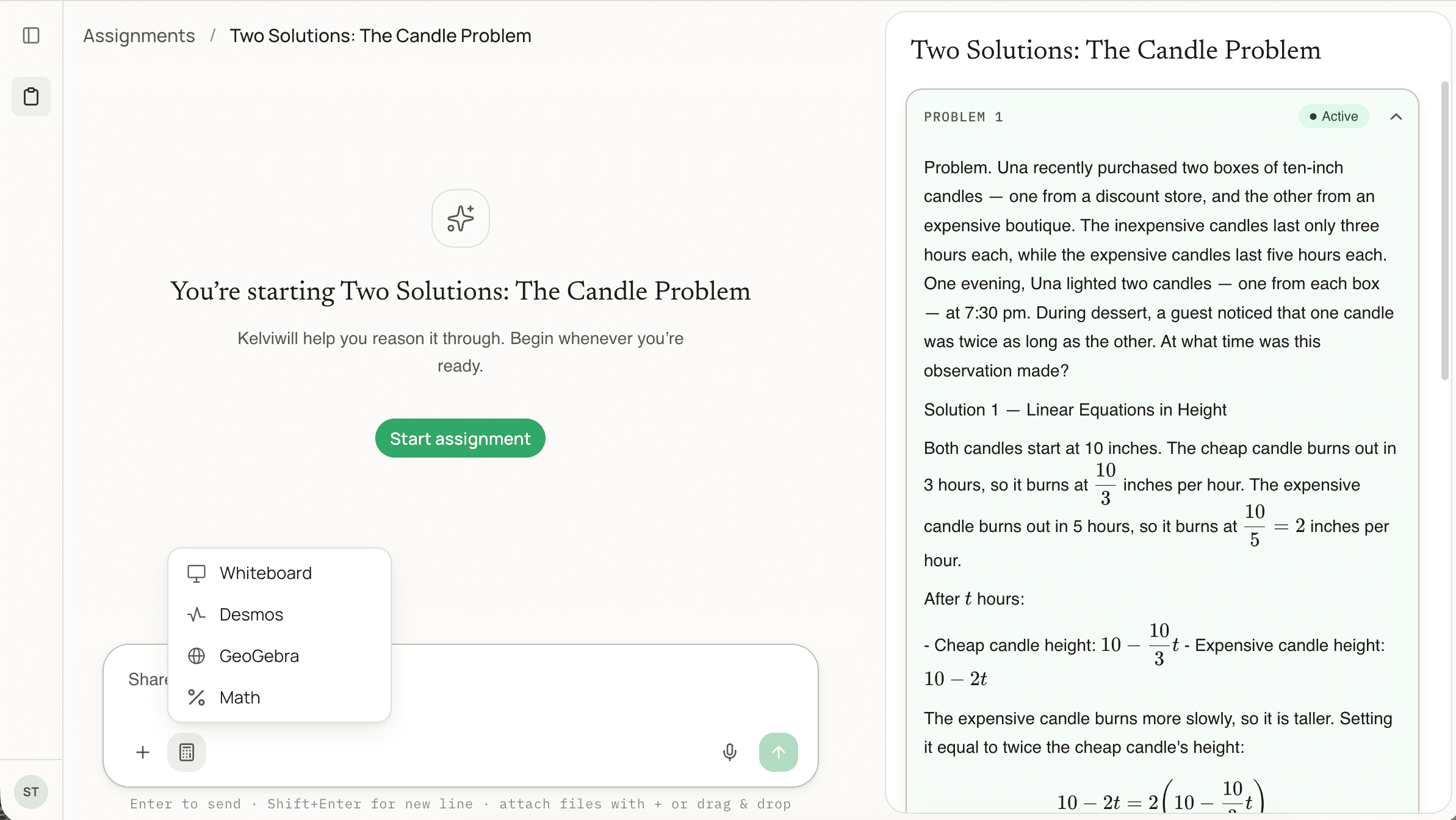Click the PROBLEM 1 header label
Screen dimensions: 1456x820
click(x=963, y=117)
